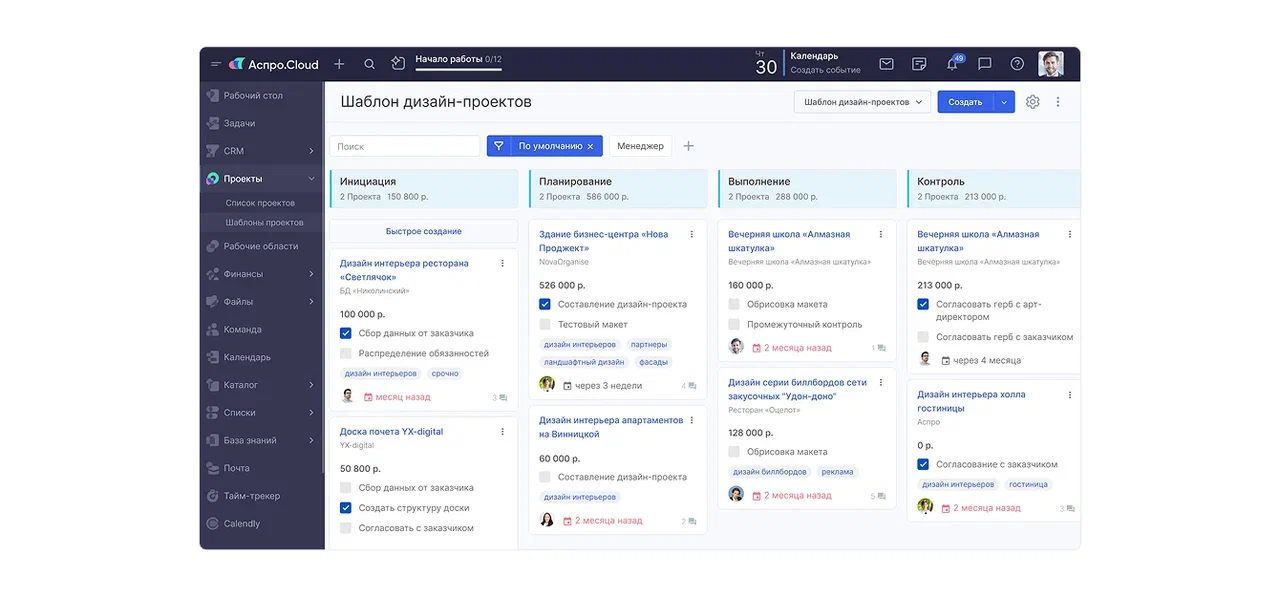Click the notes icon in top bar
Image resolution: width=1280 pixels, height=597 pixels.
coord(919,64)
